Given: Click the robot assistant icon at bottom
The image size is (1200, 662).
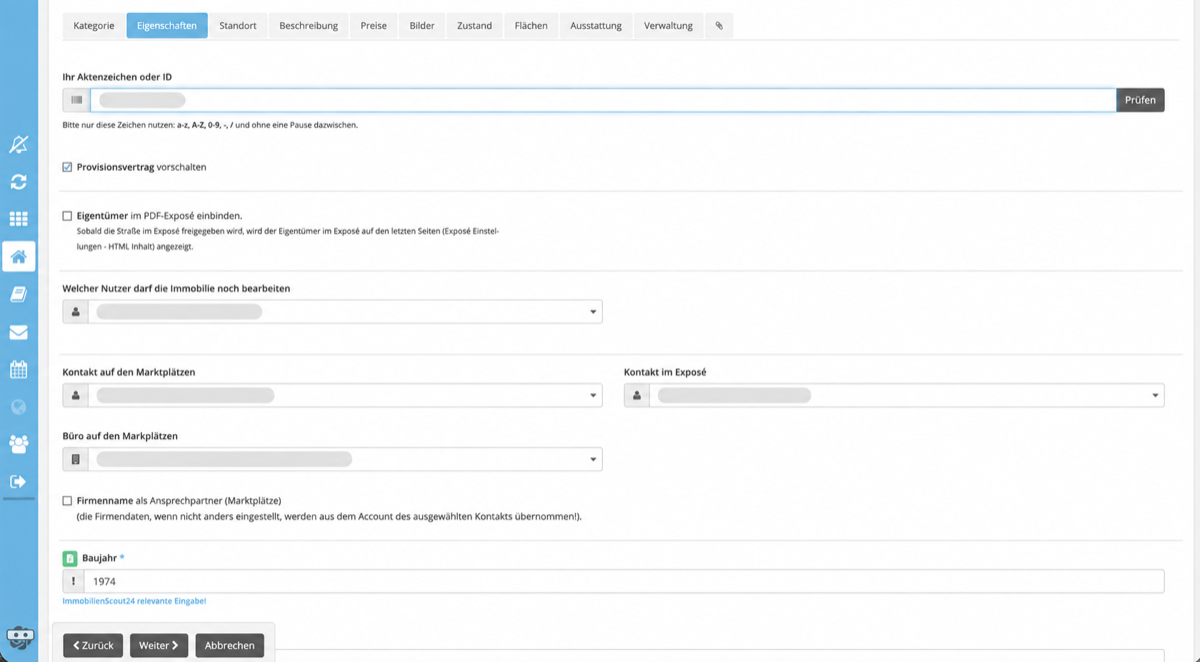Looking at the screenshot, I should point(19,639).
